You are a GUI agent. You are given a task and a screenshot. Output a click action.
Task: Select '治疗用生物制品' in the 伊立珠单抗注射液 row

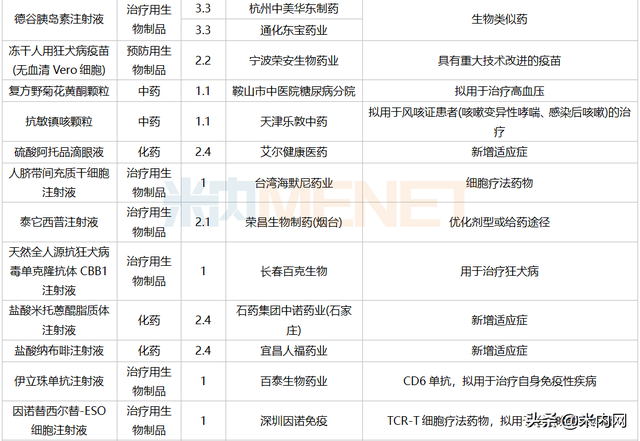pos(149,381)
